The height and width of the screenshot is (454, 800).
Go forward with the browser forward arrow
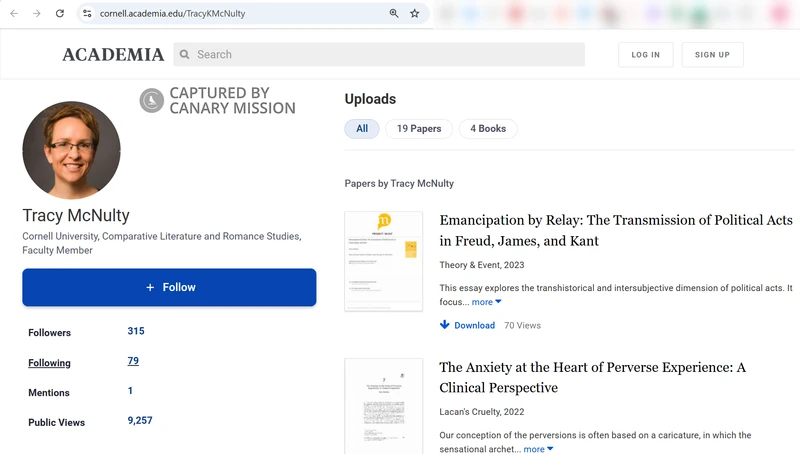[37, 13]
